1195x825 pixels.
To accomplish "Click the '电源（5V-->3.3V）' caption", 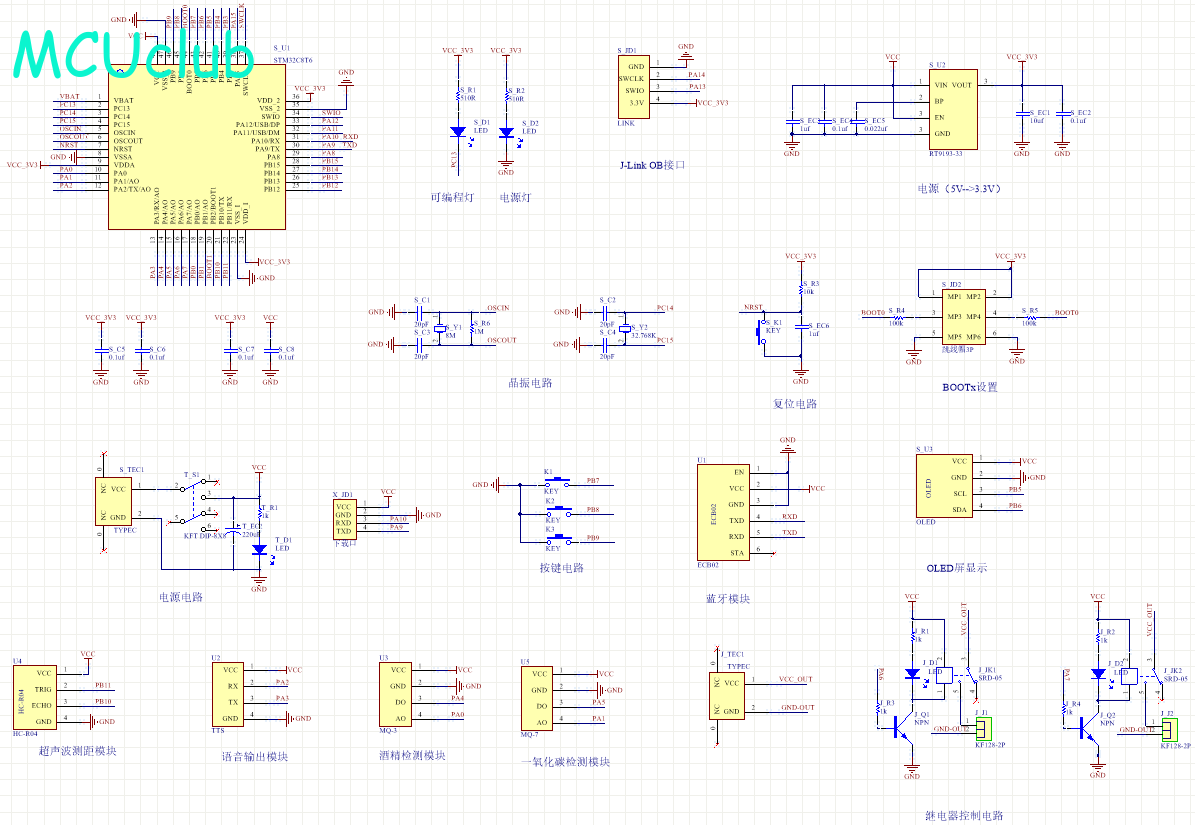I will tap(959, 188).
